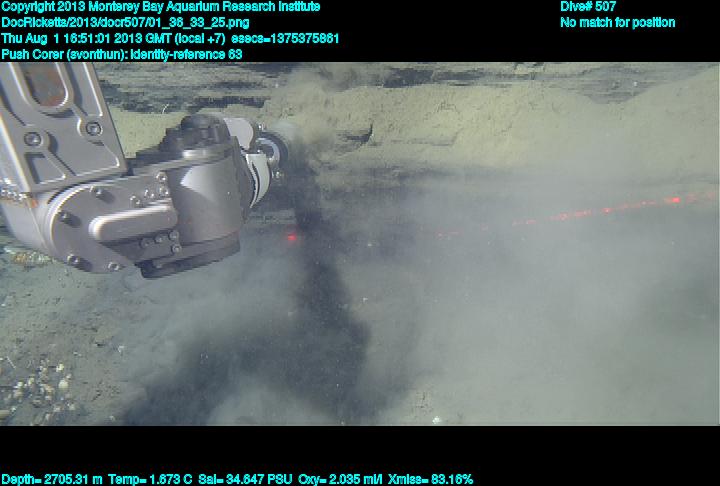
Task: Click the Xmiss= 83.16% reading
Action: (x=430, y=480)
